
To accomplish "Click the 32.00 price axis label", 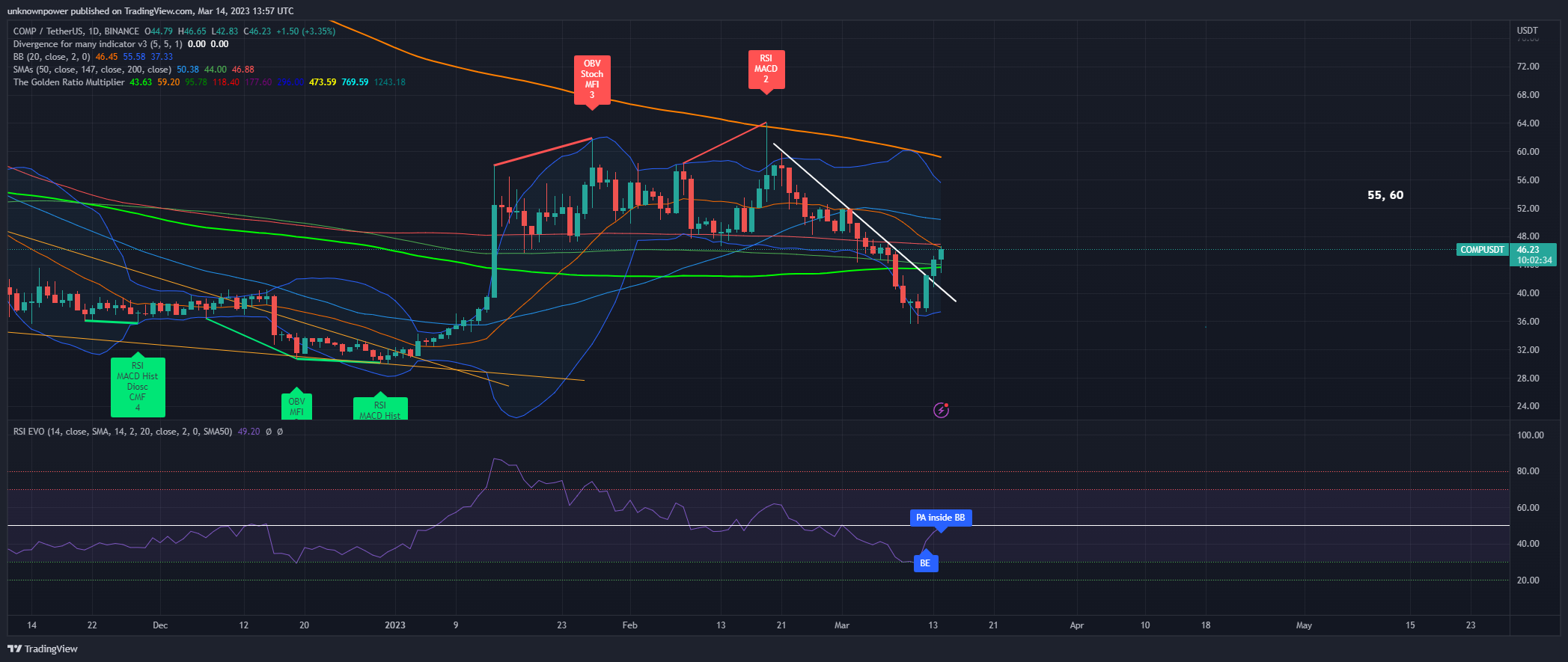I will [1528, 350].
